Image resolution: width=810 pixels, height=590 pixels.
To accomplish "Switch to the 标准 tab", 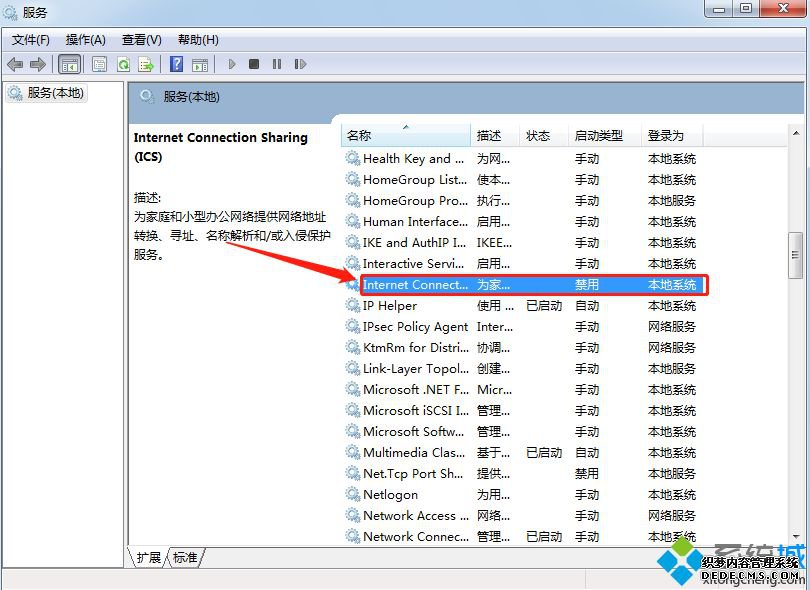I will pos(185,557).
